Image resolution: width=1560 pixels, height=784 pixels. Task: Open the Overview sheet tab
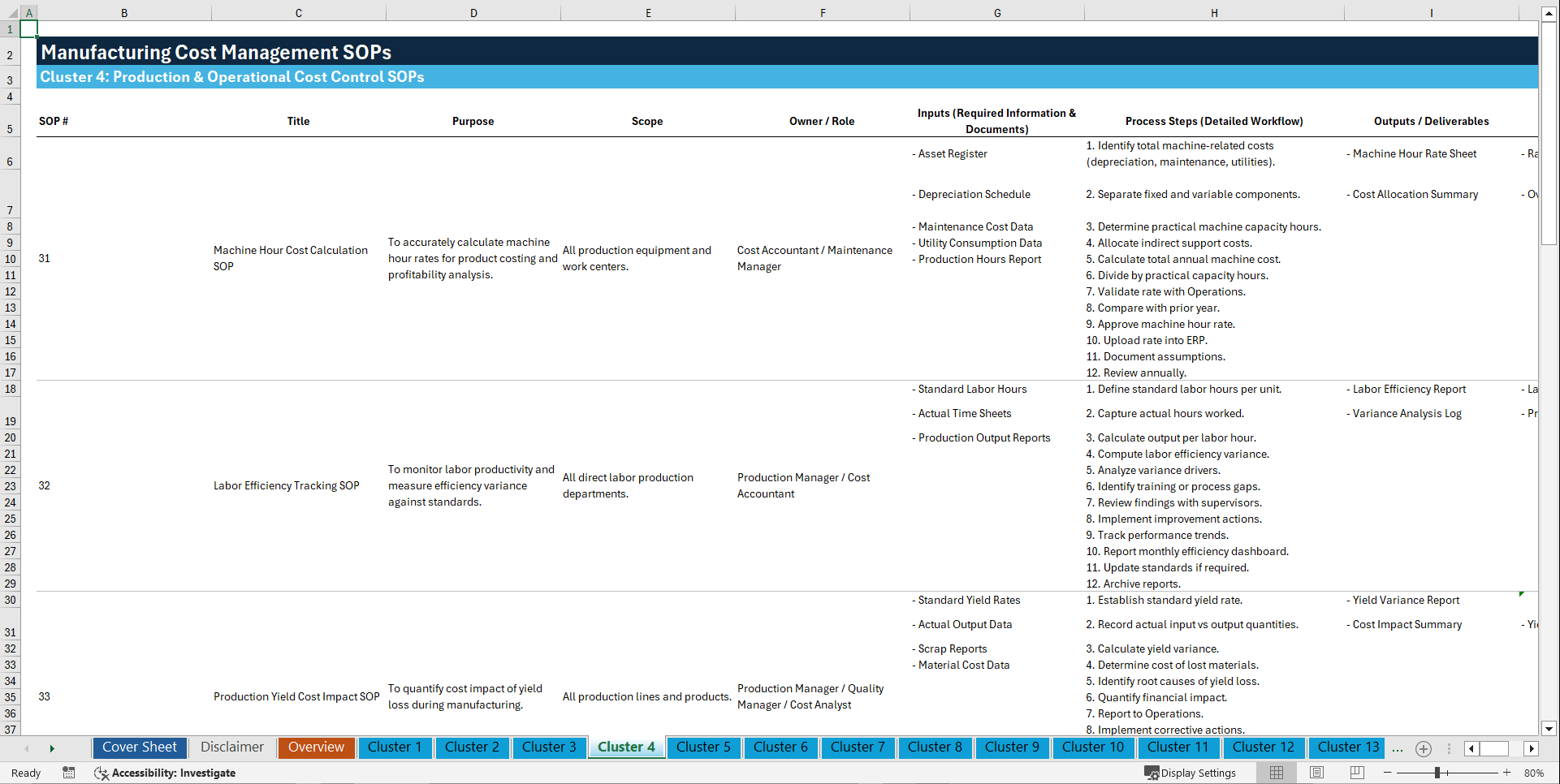click(316, 747)
